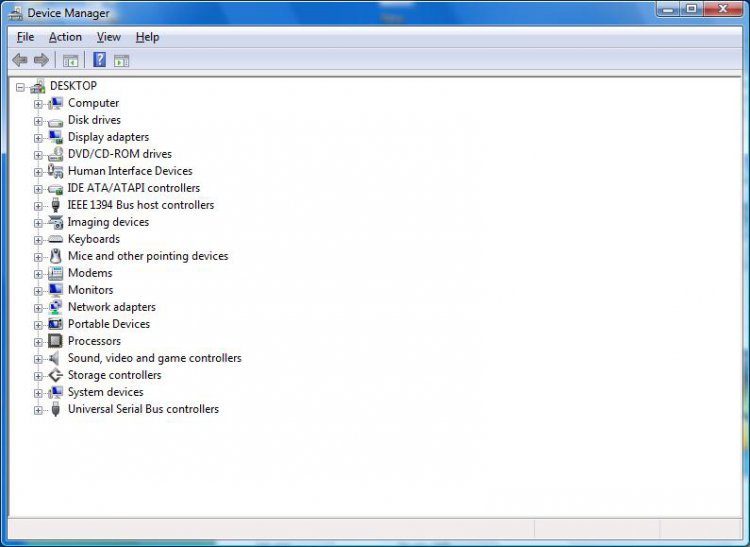Select the Processors device icon
750x547 pixels.
pos(55,341)
